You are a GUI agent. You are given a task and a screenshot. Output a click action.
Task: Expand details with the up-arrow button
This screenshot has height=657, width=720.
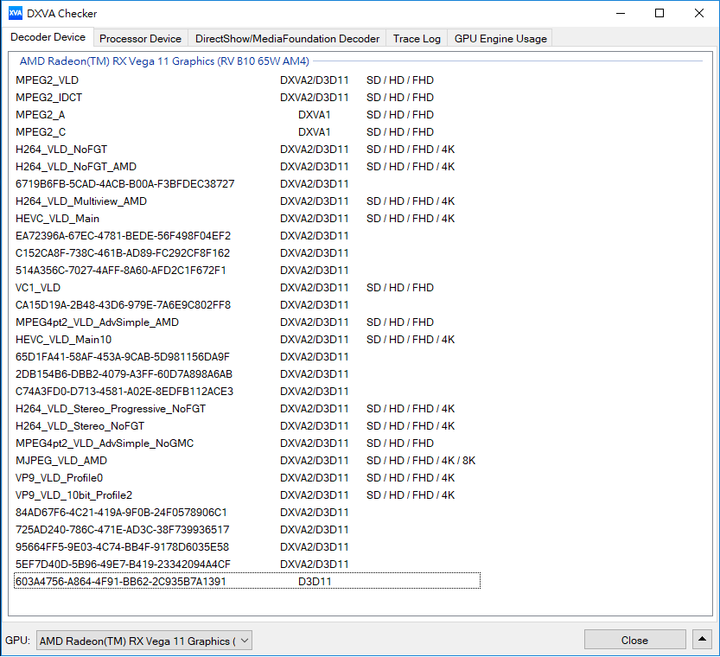[x=702, y=639]
